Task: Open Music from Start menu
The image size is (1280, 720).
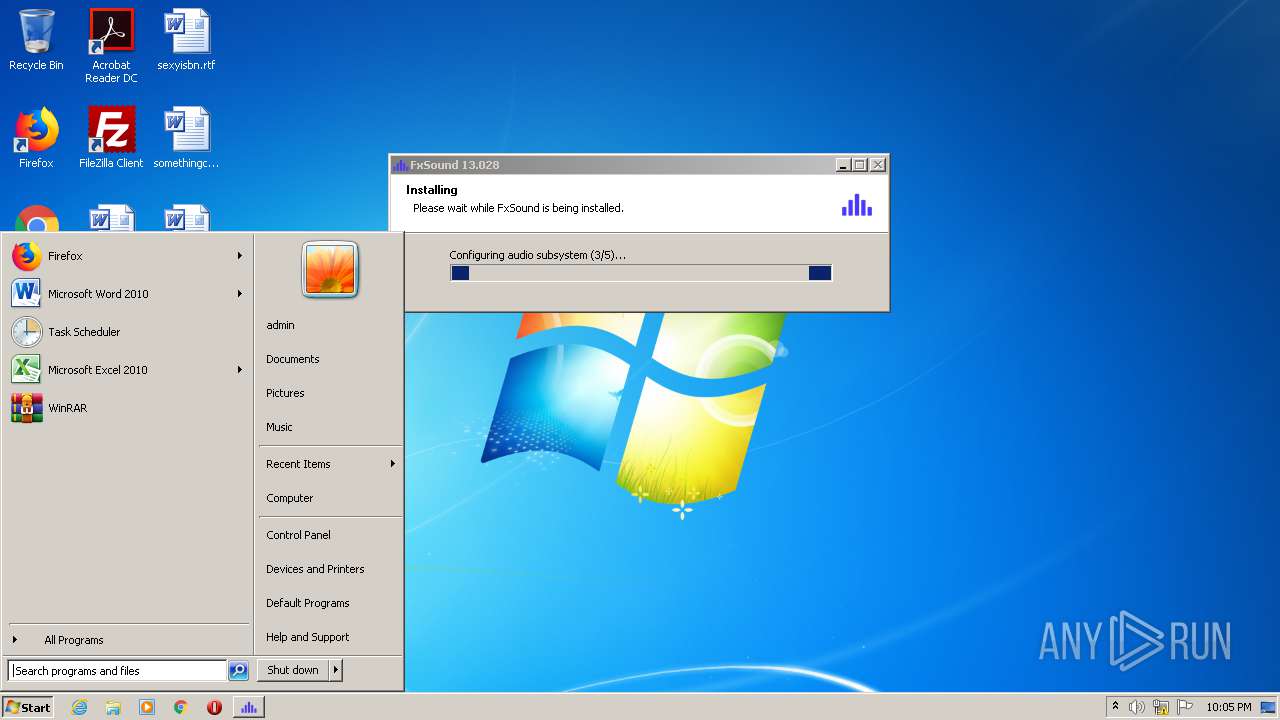Action: click(x=279, y=427)
